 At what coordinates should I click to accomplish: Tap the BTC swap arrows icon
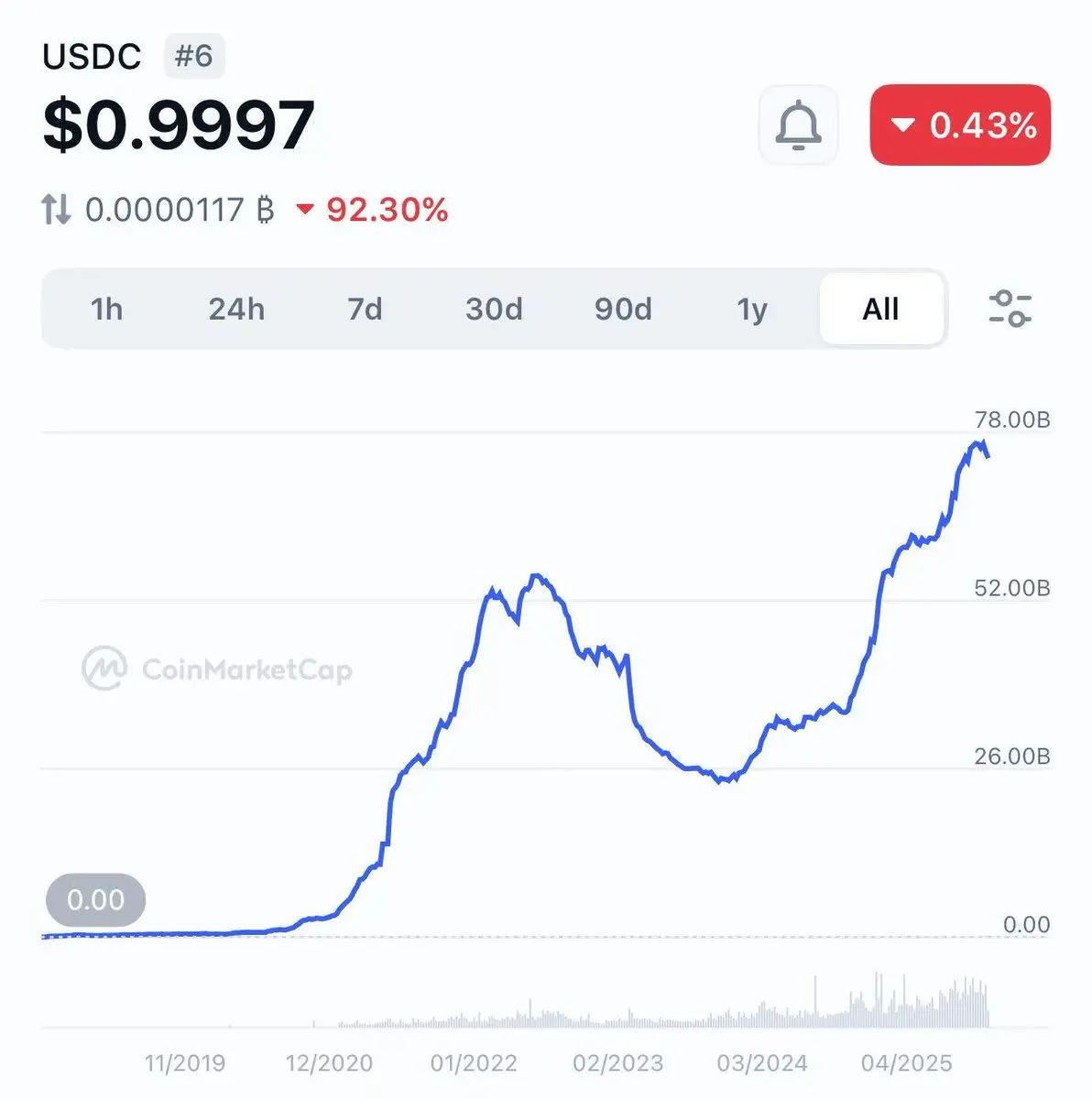(56, 210)
